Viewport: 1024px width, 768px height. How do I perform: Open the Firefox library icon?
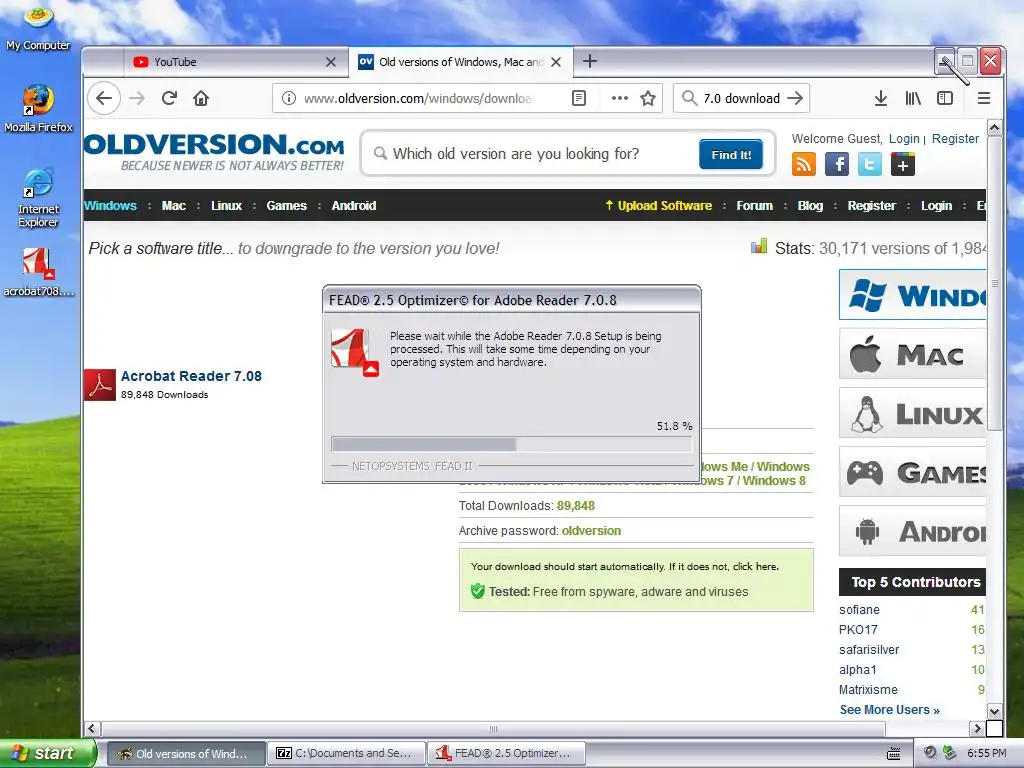[x=913, y=98]
